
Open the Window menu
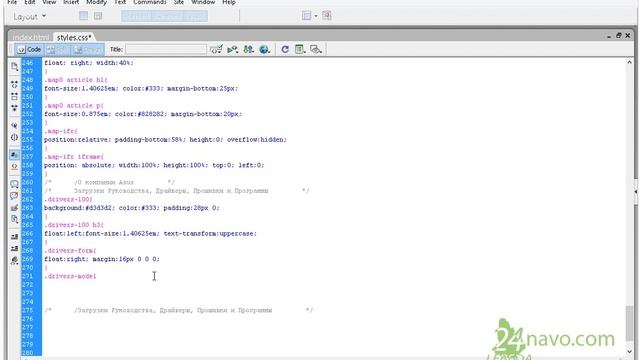tap(203, 2)
